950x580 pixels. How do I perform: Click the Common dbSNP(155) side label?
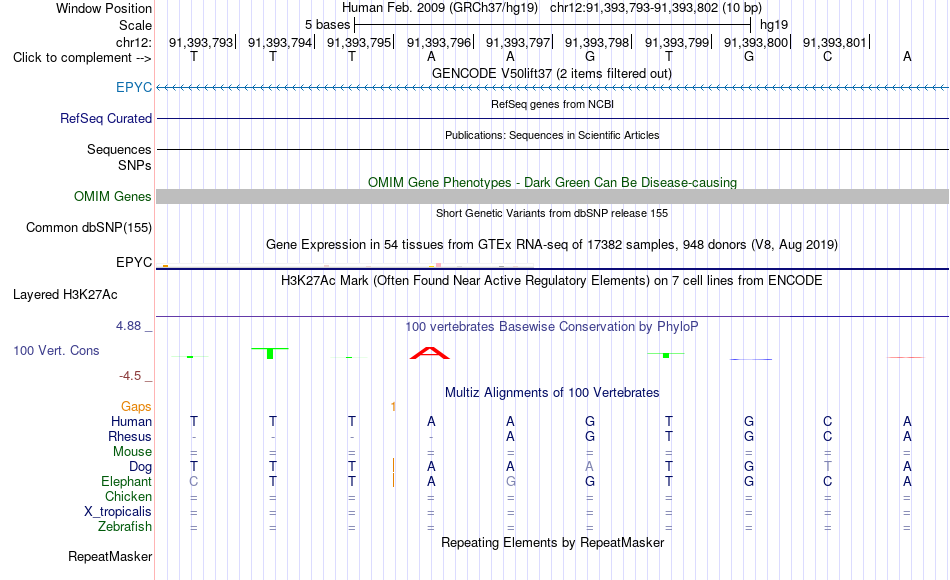(x=89, y=228)
